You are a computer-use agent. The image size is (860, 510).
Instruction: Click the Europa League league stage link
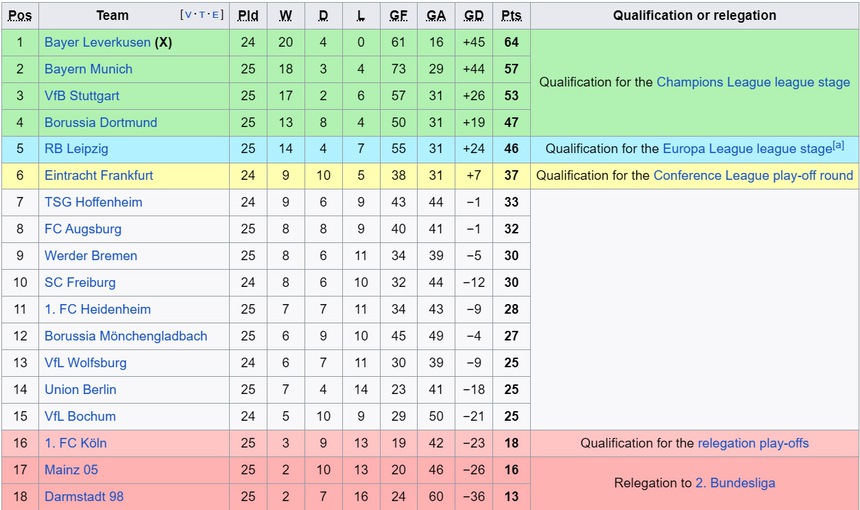(746, 149)
